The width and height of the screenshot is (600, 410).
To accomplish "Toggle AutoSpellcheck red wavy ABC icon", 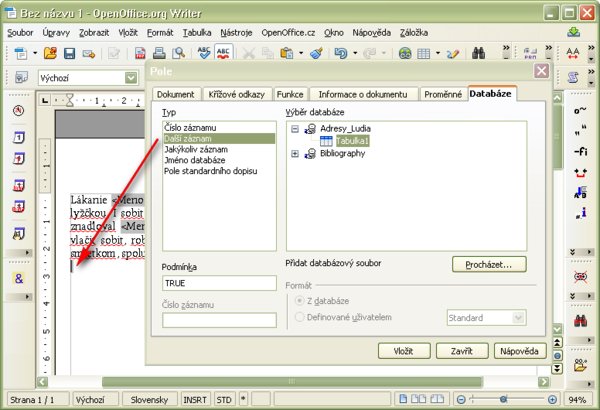I will point(223,53).
